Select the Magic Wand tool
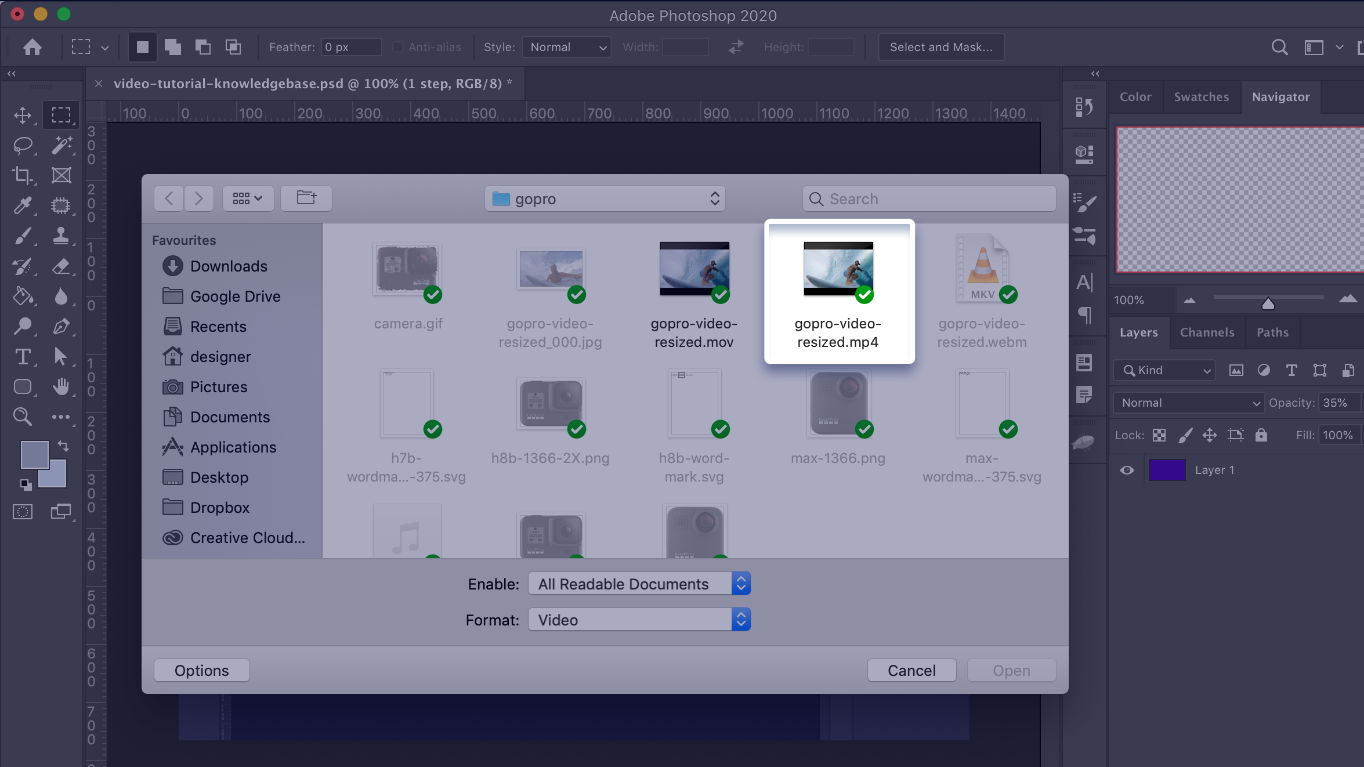 tap(61, 146)
